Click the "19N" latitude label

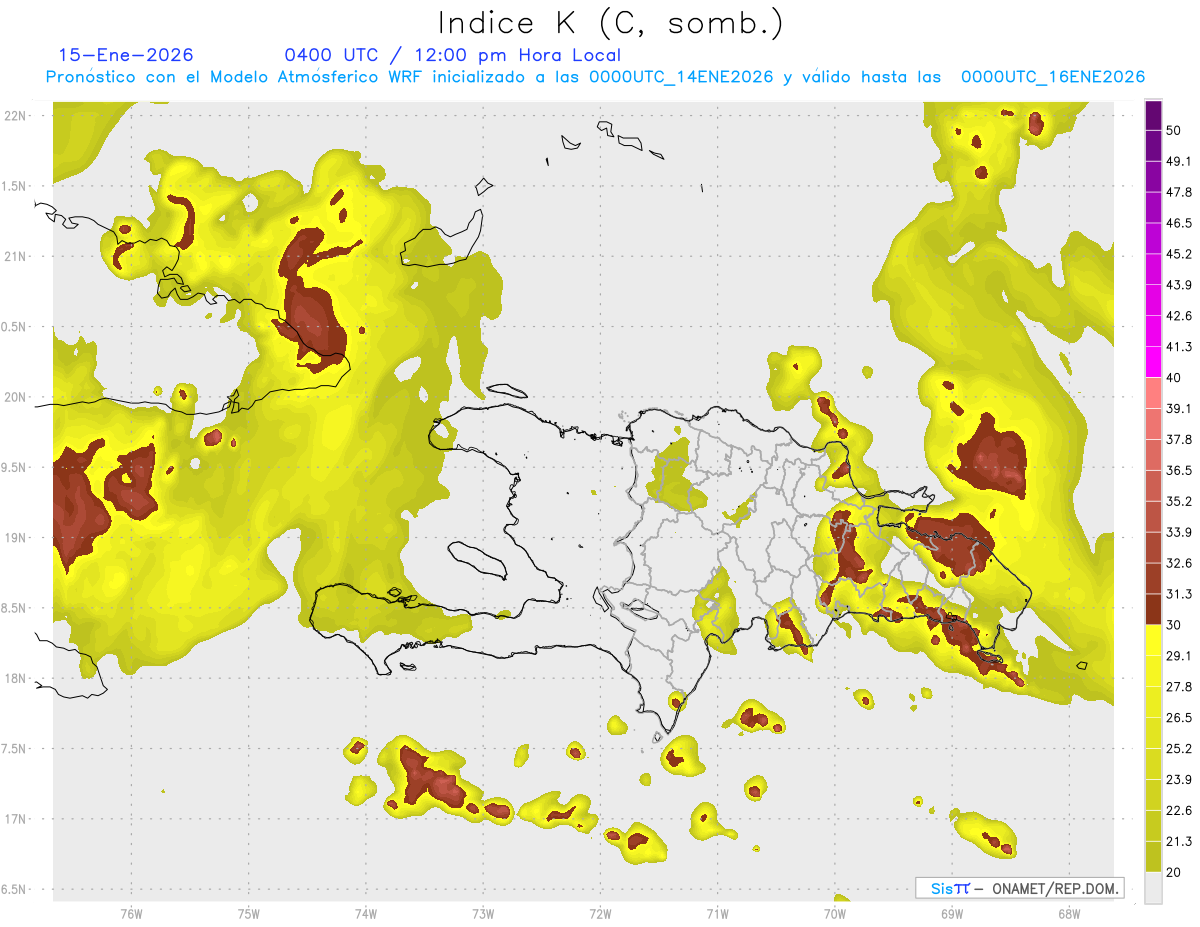(15, 538)
